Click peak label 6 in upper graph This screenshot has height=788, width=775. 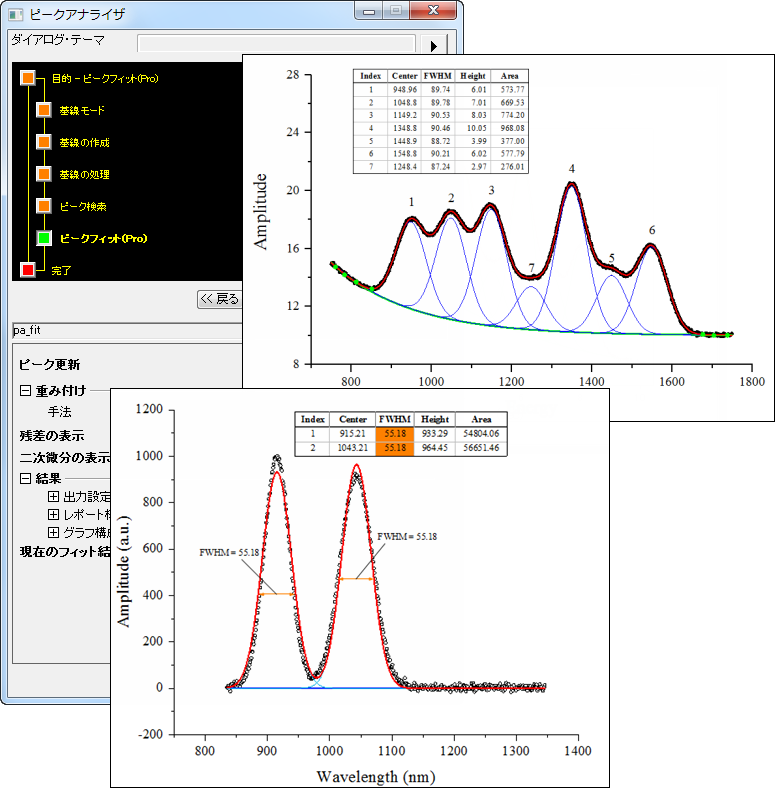652,230
